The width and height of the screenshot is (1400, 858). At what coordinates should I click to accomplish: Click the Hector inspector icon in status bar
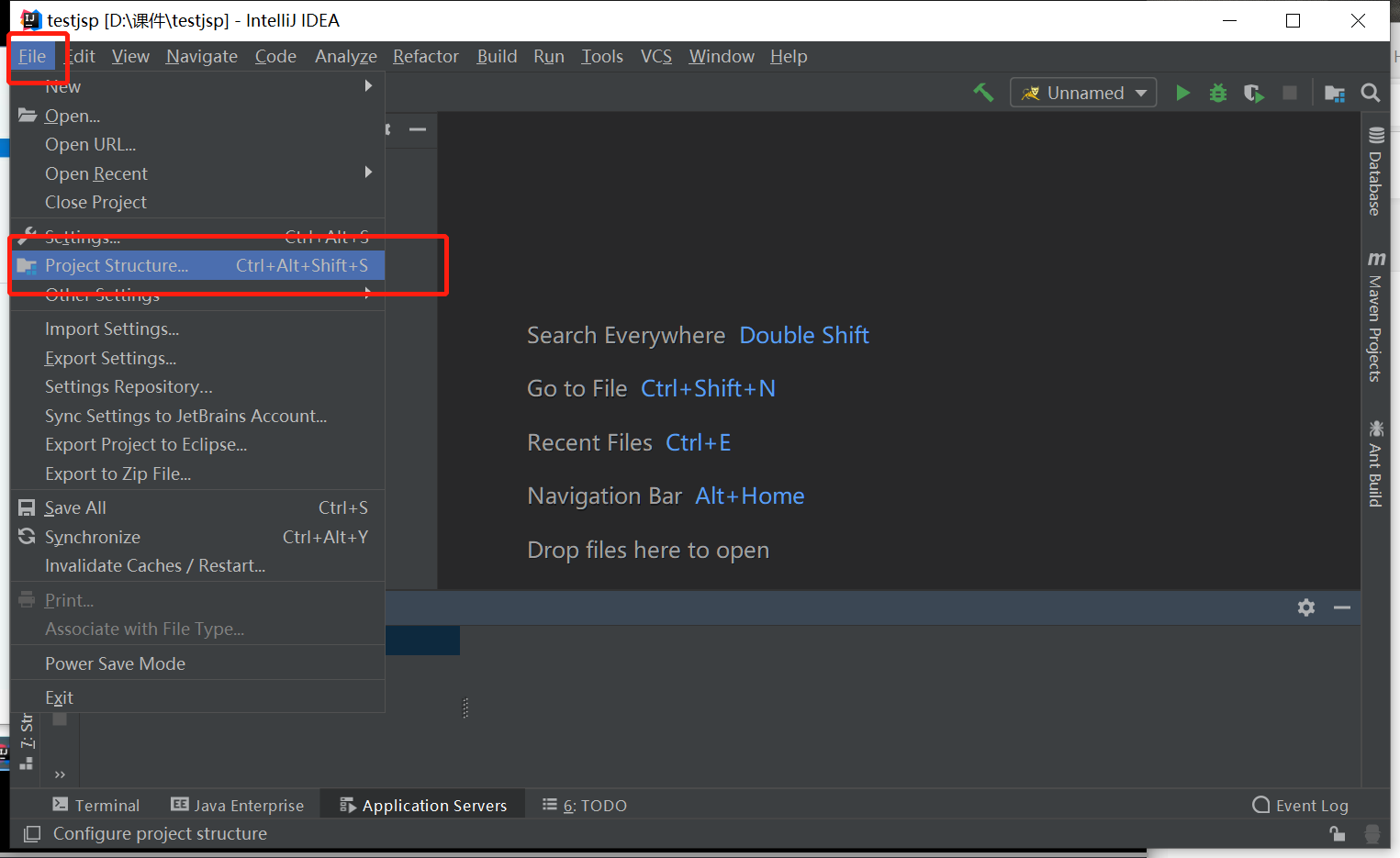point(1372,833)
